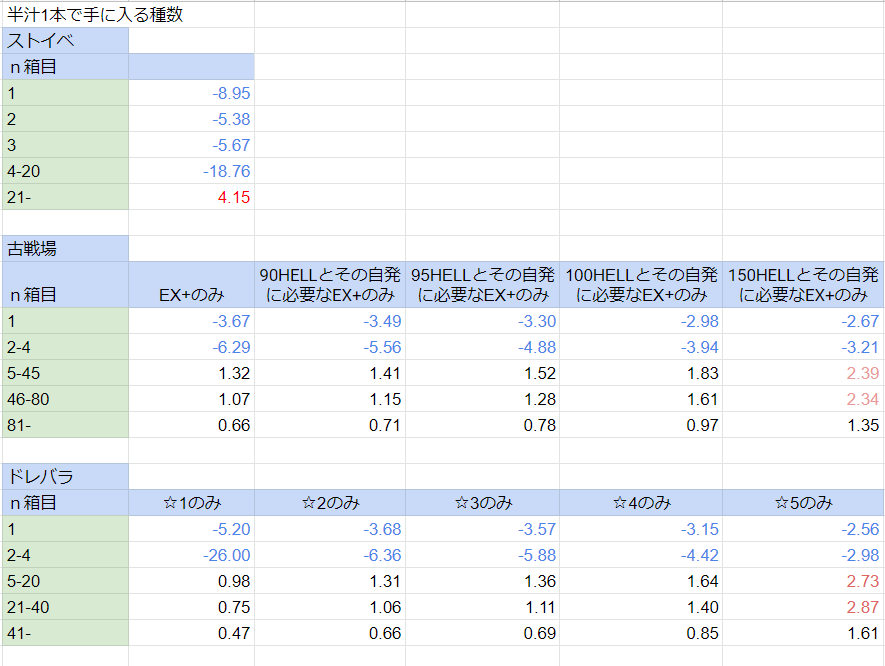Screen dimensions: 885x666
Task: Select the pink 2.39 value cell
Action: click(803, 373)
